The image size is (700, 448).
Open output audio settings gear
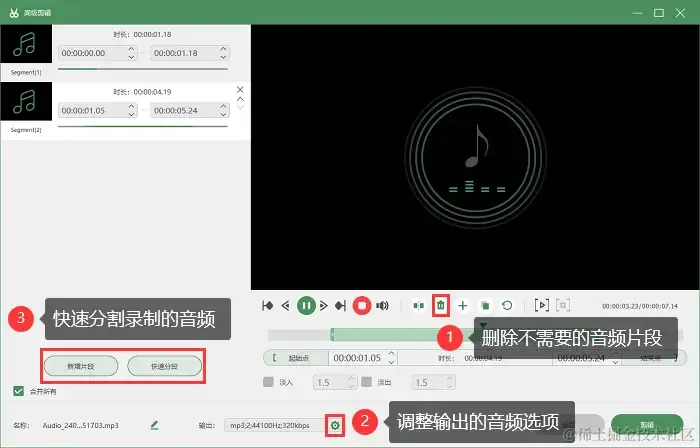335,426
